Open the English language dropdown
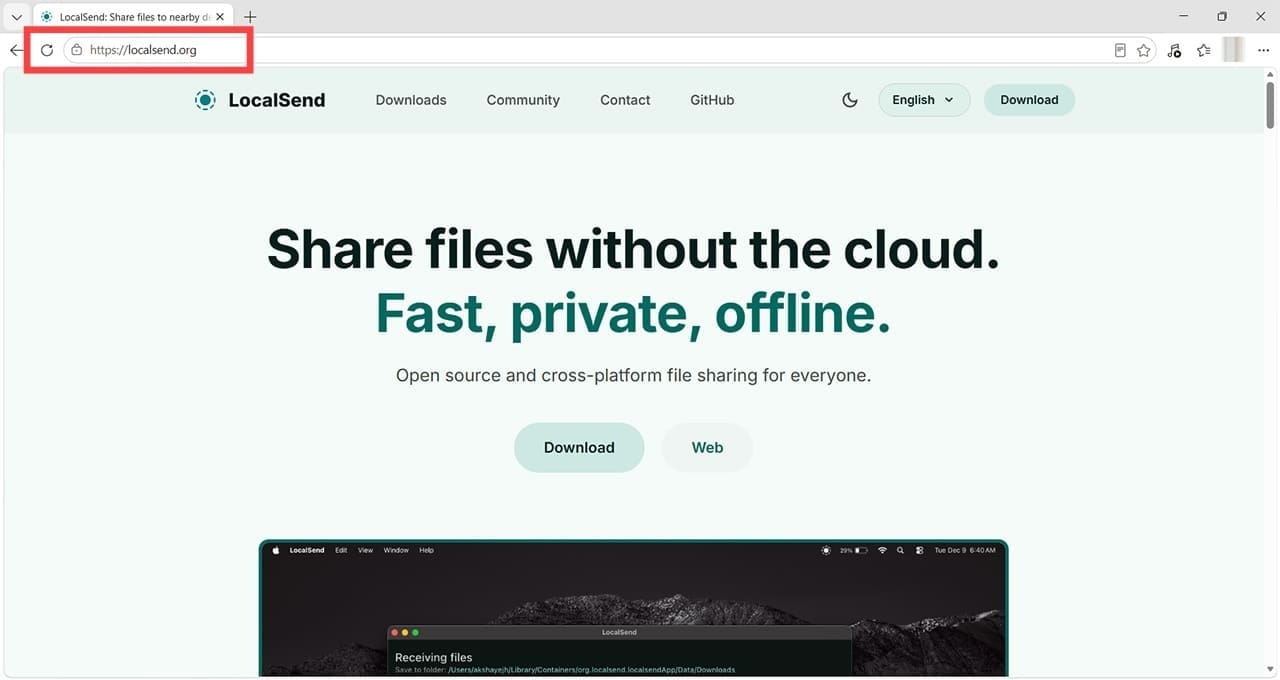The image size is (1280, 680). click(923, 100)
